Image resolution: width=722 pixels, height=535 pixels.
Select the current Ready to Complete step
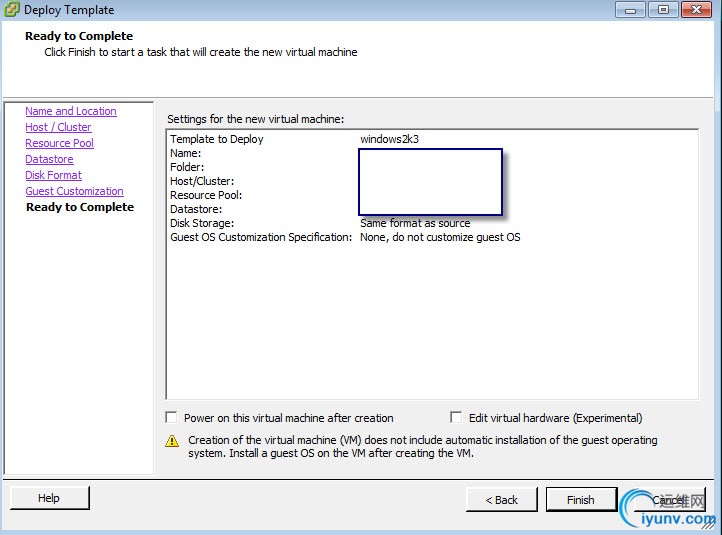point(80,207)
